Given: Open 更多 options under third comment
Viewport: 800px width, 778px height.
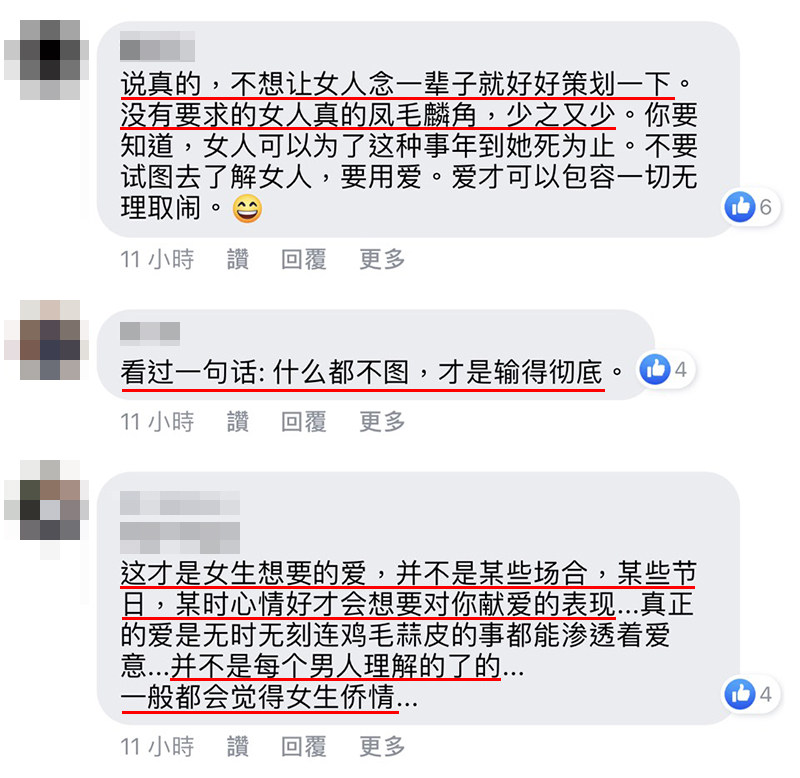Looking at the screenshot, I should click(x=382, y=746).
